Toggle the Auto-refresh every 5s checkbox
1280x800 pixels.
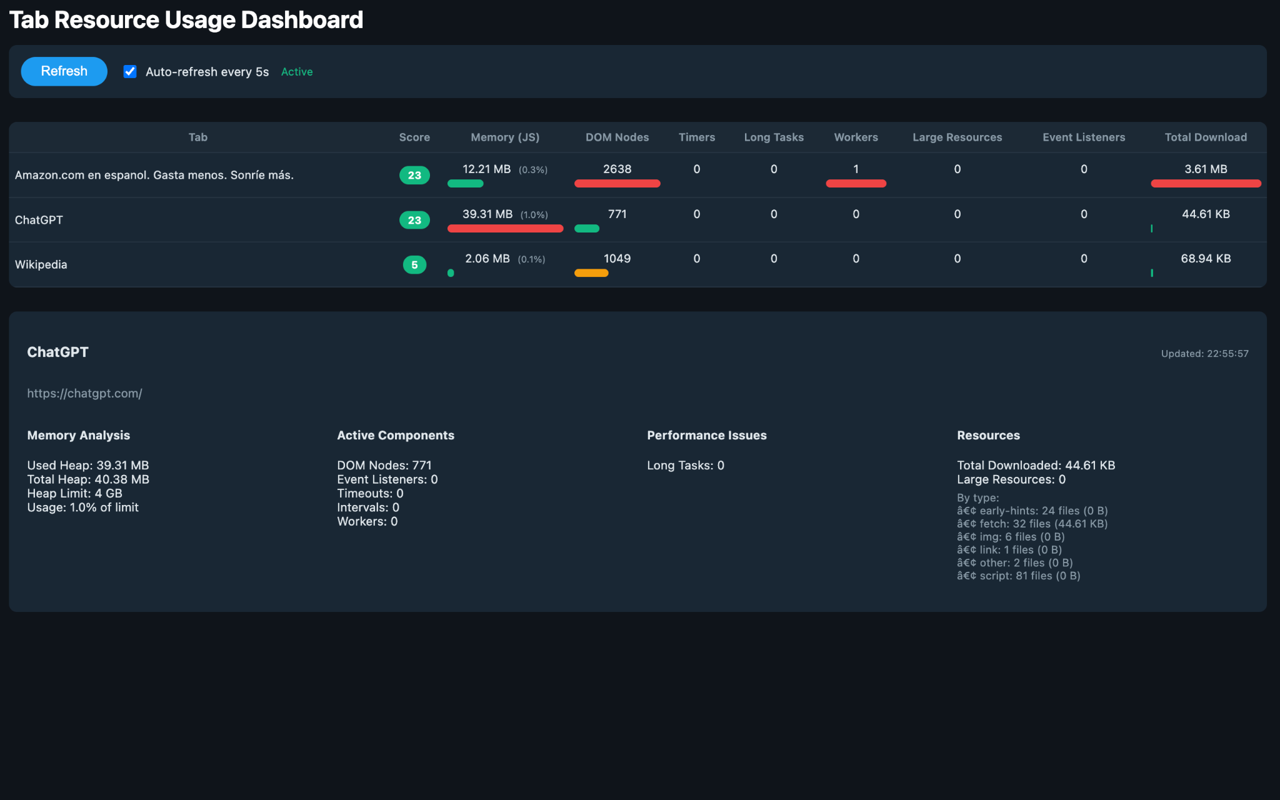pos(130,71)
